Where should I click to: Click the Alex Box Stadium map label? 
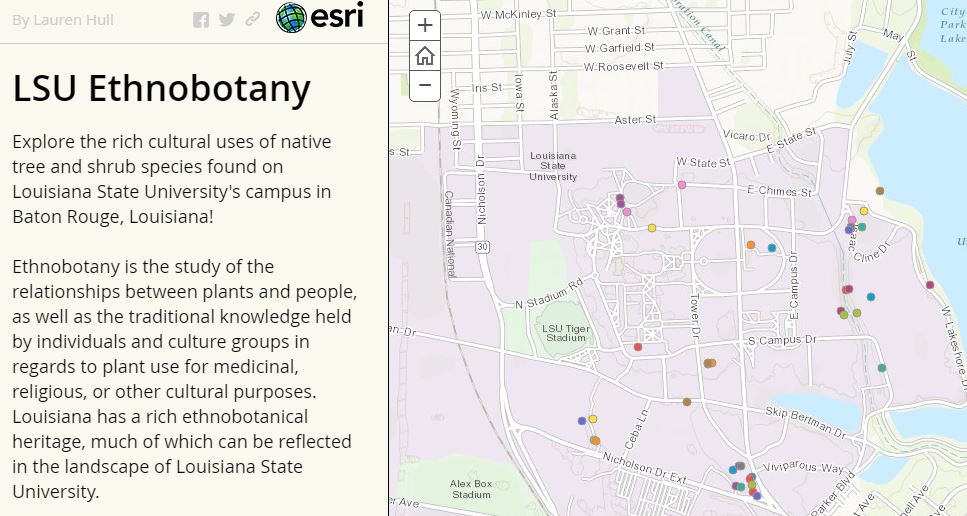click(x=471, y=489)
